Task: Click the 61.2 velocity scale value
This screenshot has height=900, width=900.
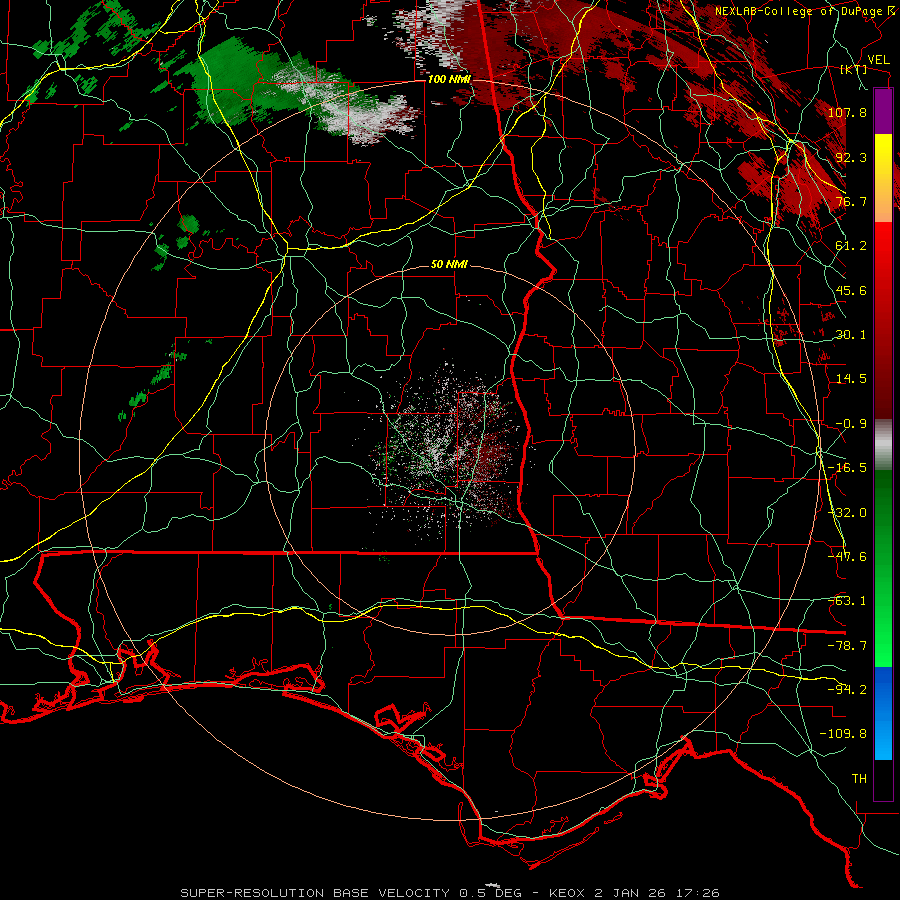Action: [x=851, y=246]
